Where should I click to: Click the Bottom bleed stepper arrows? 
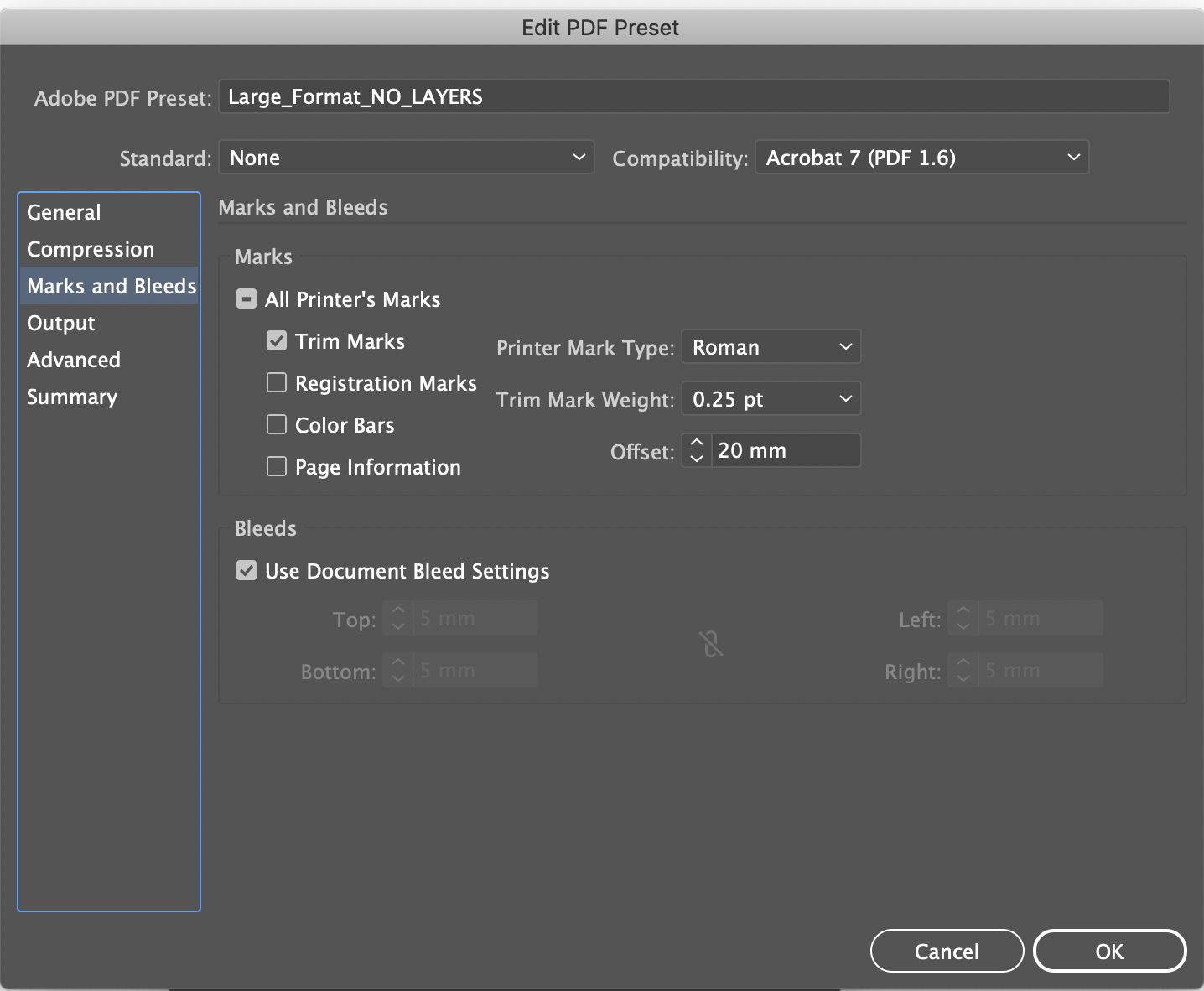397,670
